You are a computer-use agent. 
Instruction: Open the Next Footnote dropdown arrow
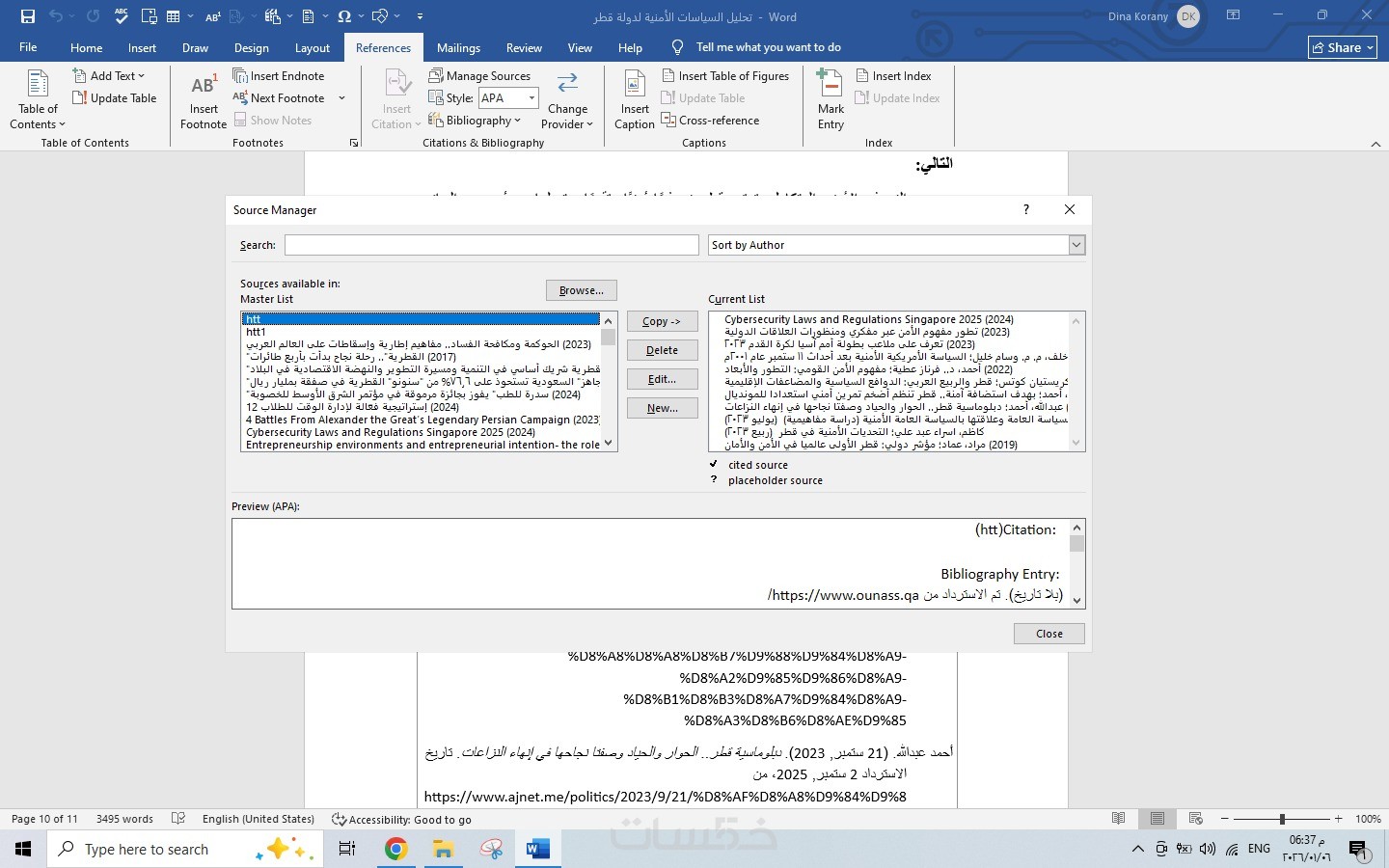341,97
